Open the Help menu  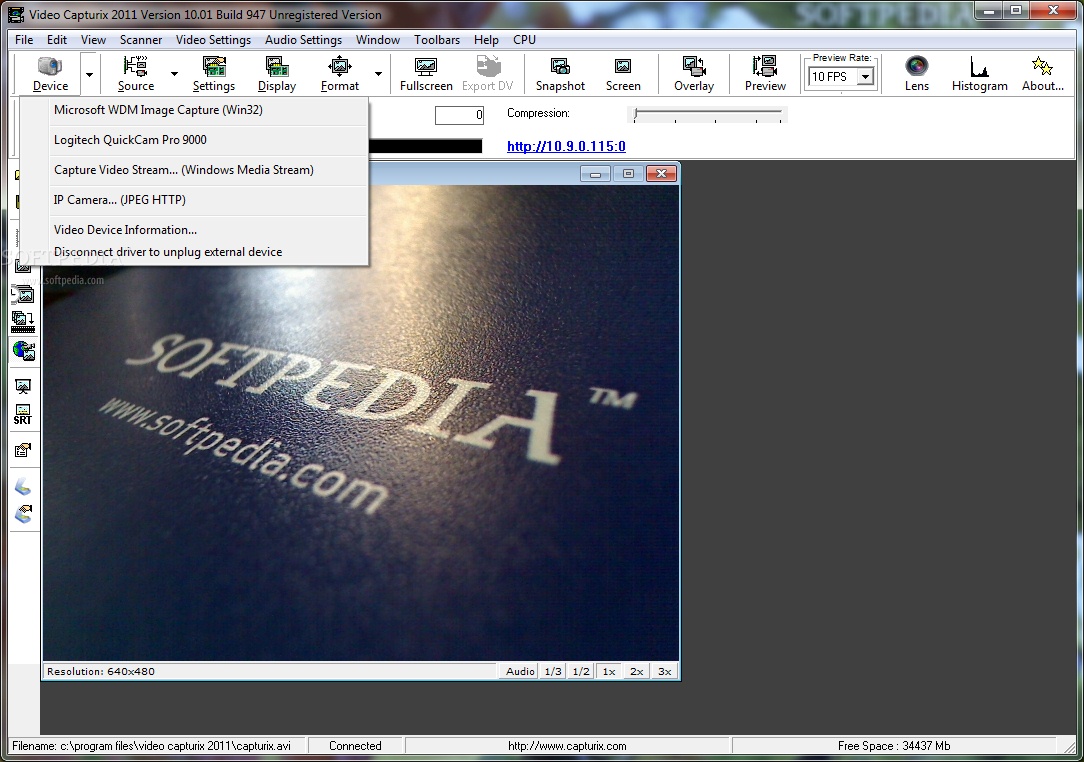[486, 39]
